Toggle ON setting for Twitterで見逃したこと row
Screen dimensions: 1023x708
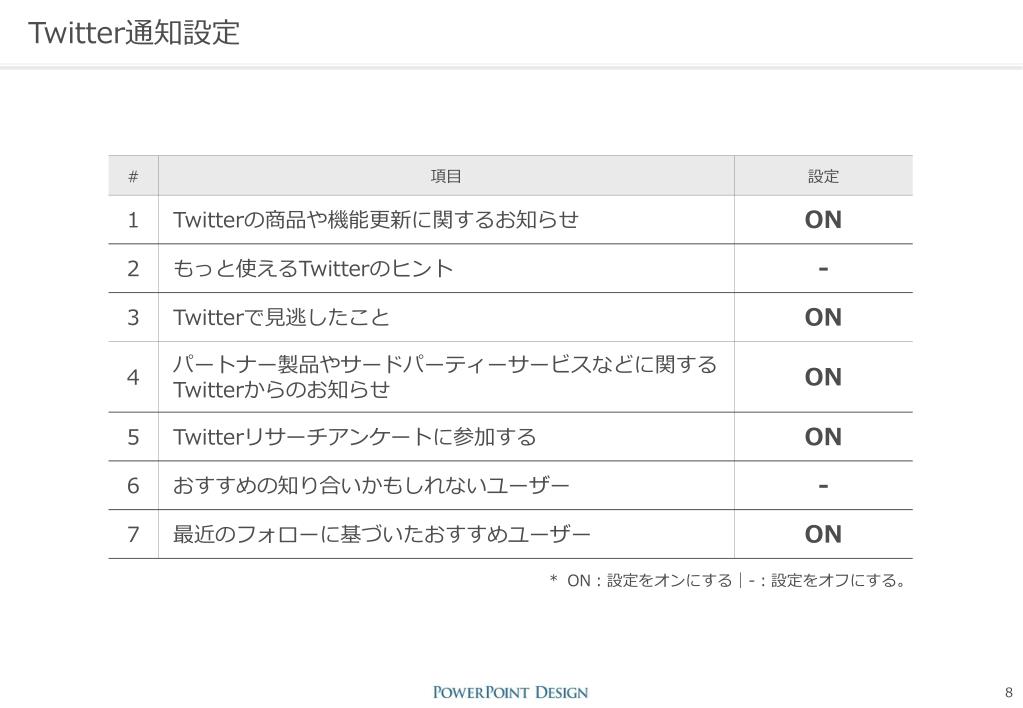click(x=823, y=317)
